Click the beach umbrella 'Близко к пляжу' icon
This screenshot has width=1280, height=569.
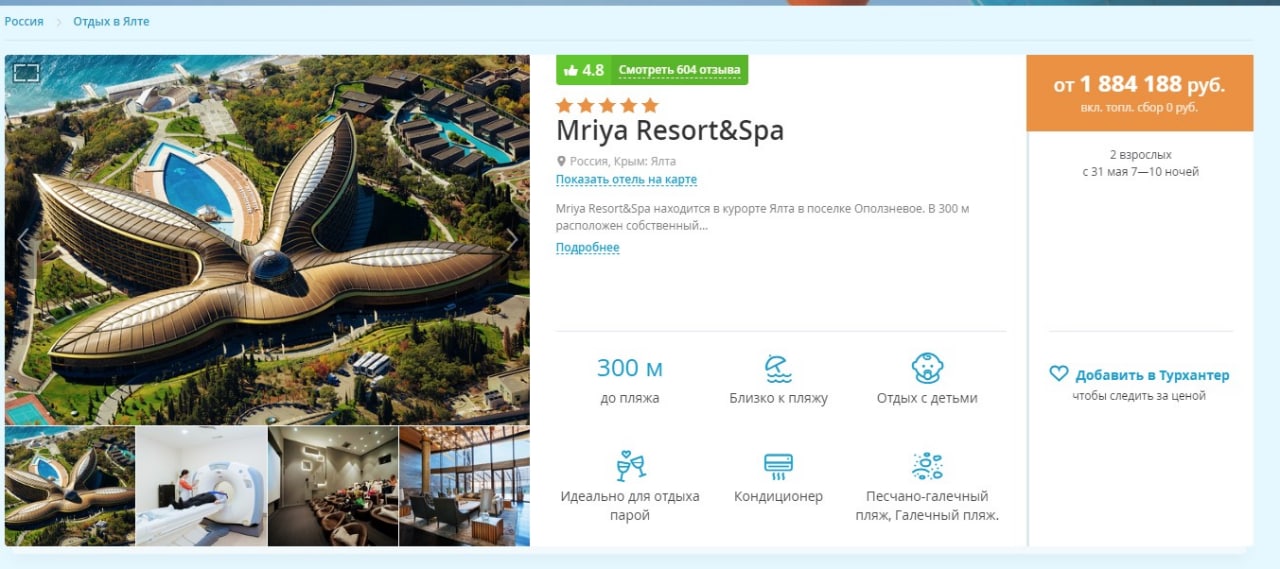point(778,368)
